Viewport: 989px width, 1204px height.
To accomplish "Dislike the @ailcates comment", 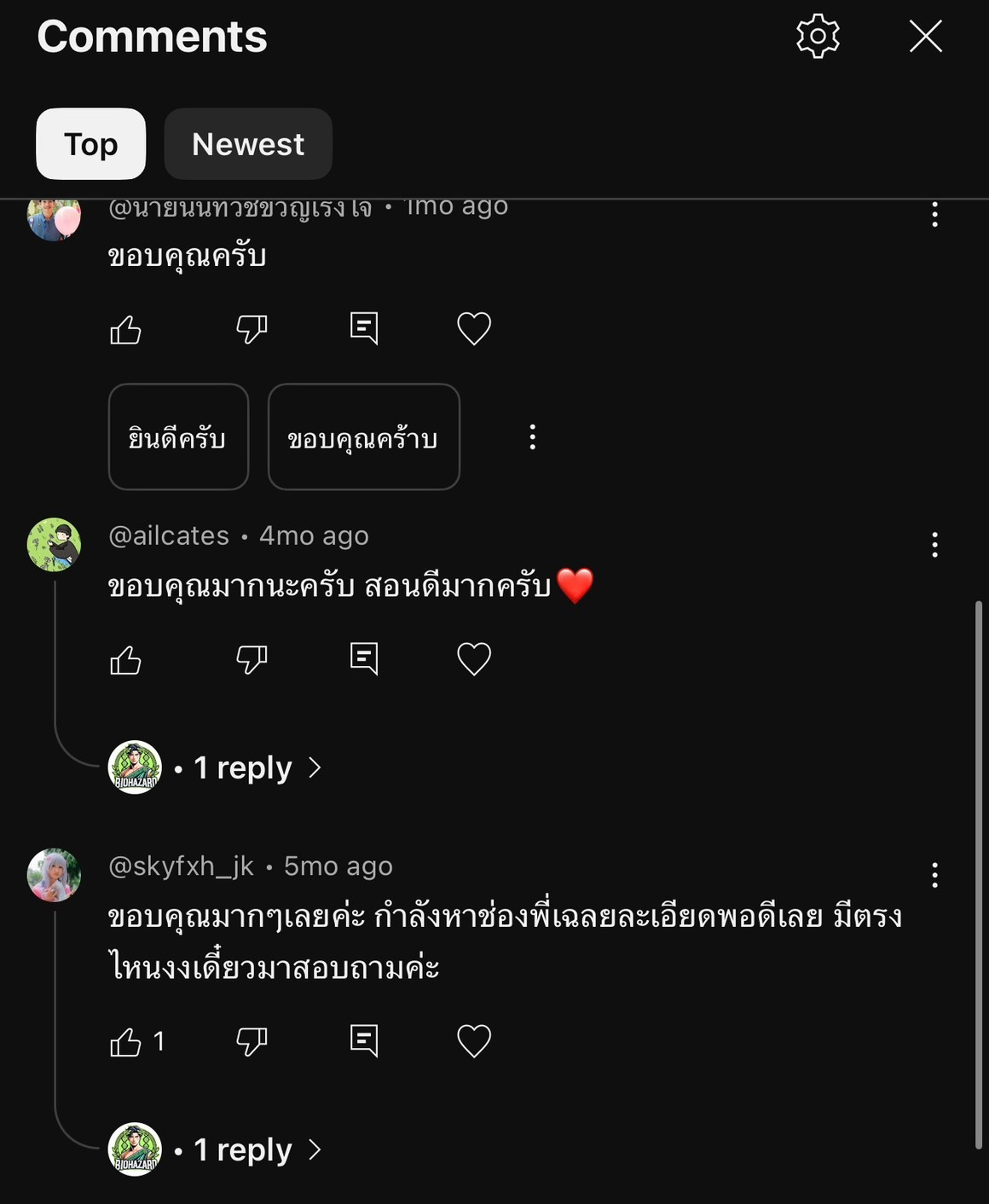I will click(252, 659).
